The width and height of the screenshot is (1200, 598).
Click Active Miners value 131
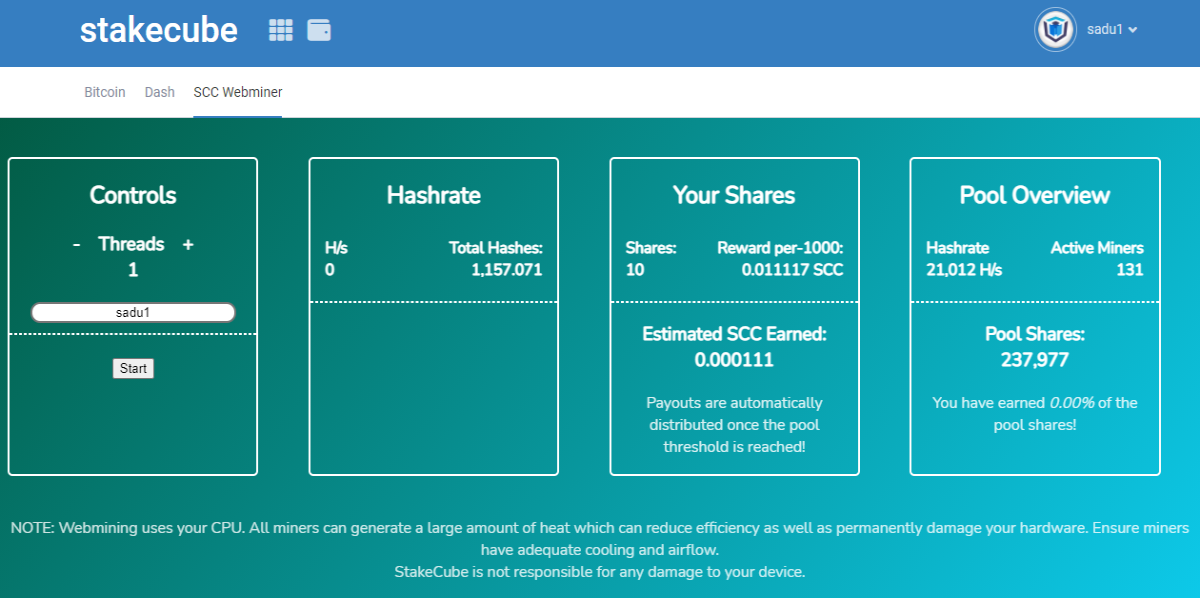(1130, 269)
